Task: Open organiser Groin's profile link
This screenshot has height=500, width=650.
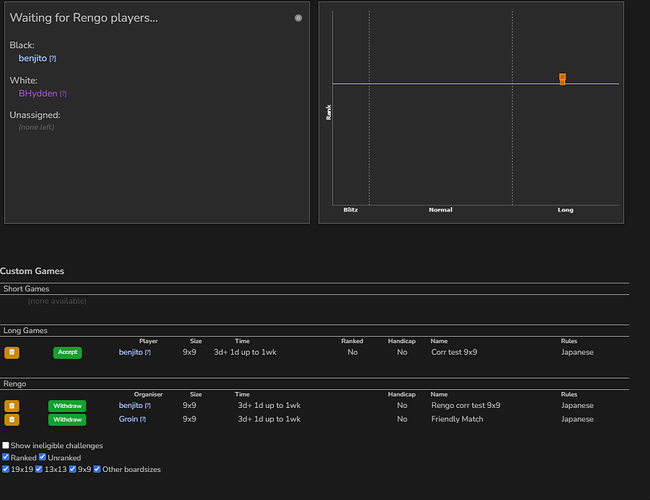Action: coord(128,419)
